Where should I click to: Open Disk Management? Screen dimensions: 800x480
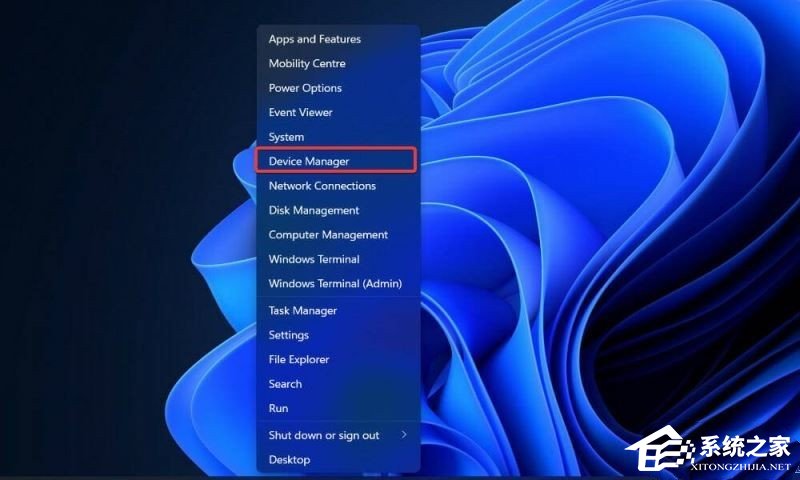coord(313,211)
